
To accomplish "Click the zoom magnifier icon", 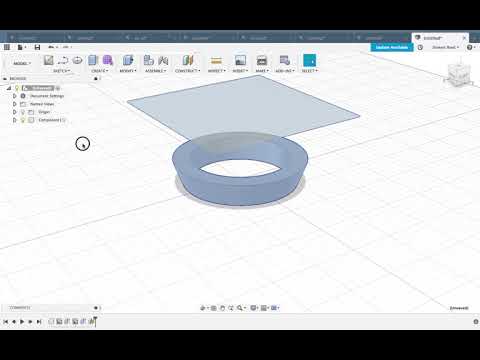I will 240,308.
